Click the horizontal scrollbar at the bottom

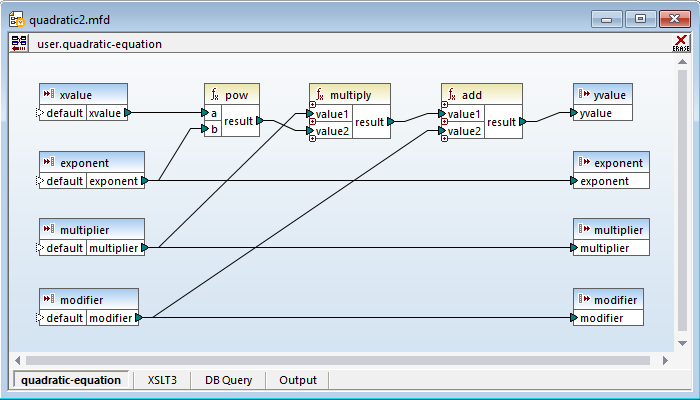340,360
